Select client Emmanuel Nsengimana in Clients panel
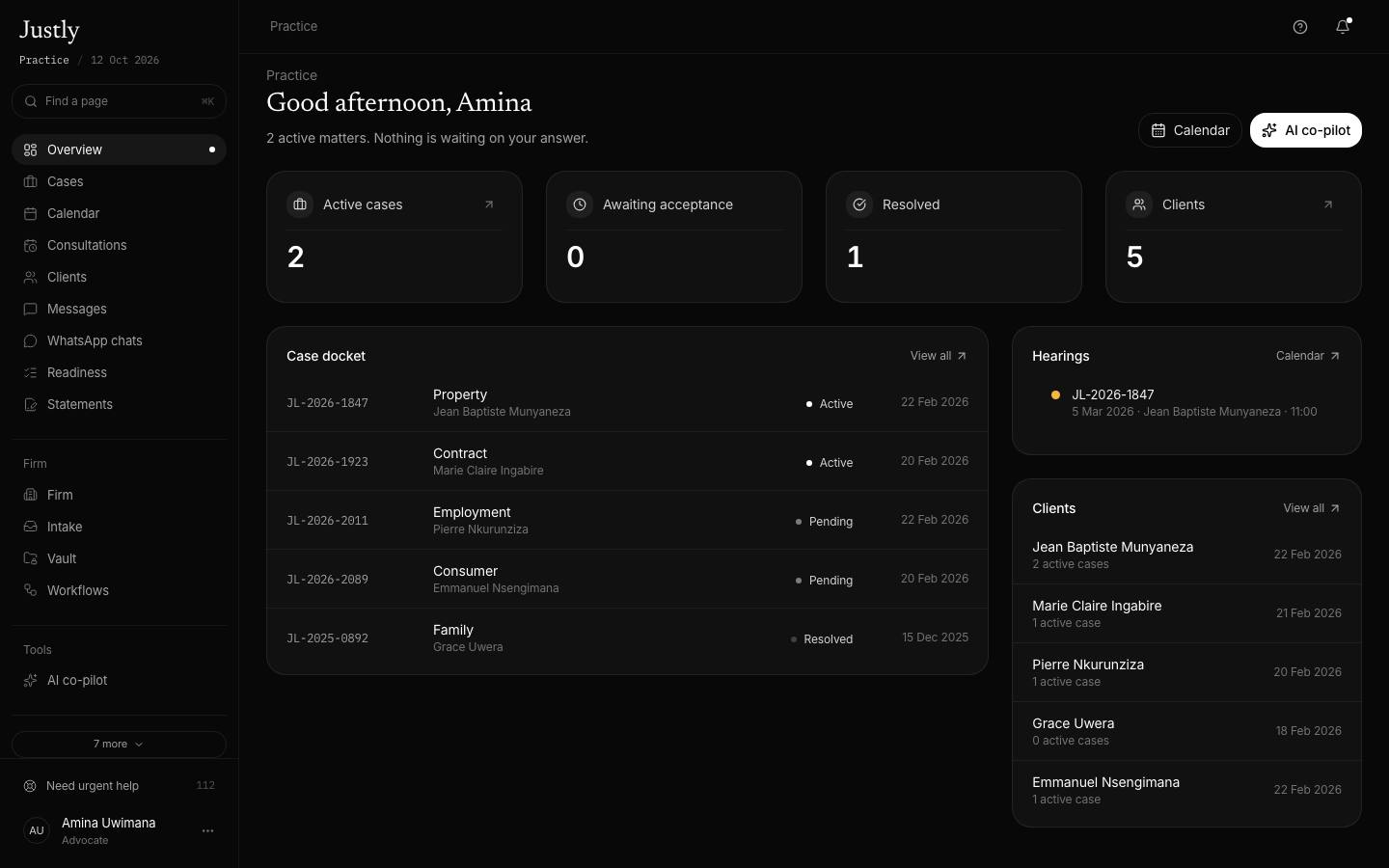 pyautogui.click(x=1186, y=790)
